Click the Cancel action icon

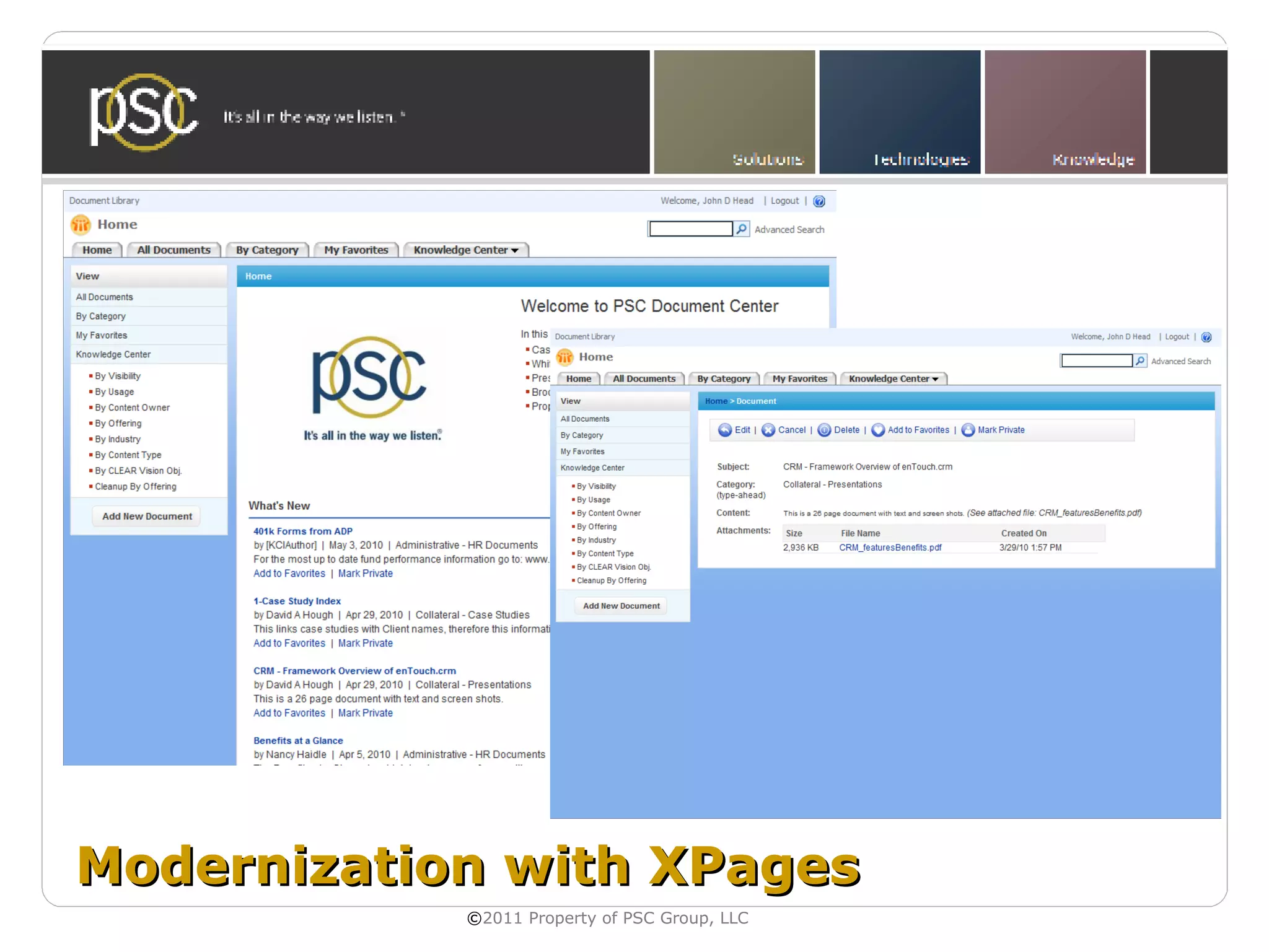coord(768,430)
